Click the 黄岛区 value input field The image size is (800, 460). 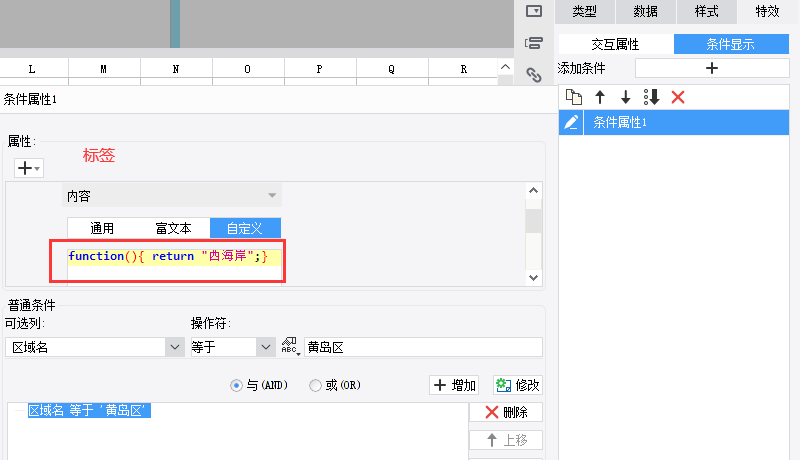(x=422, y=347)
